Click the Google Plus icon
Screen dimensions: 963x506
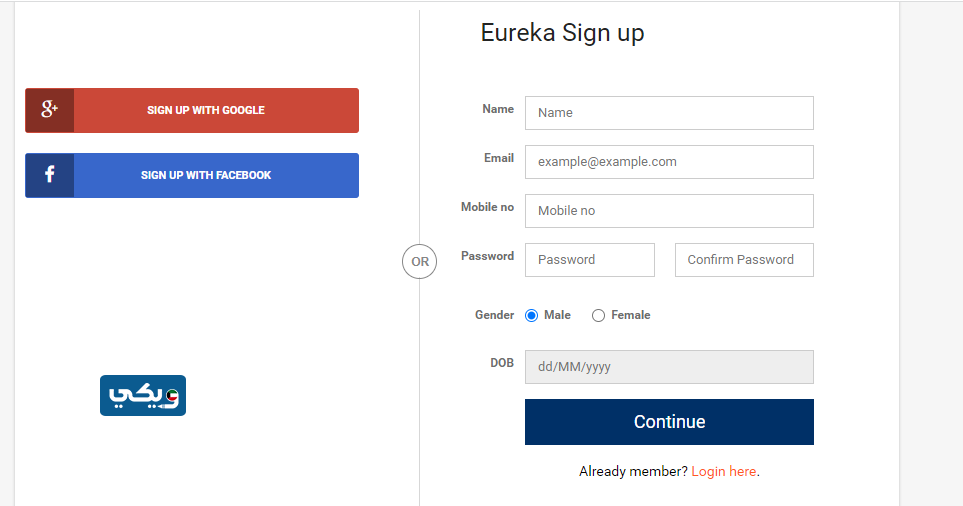click(x=50, y=110)
